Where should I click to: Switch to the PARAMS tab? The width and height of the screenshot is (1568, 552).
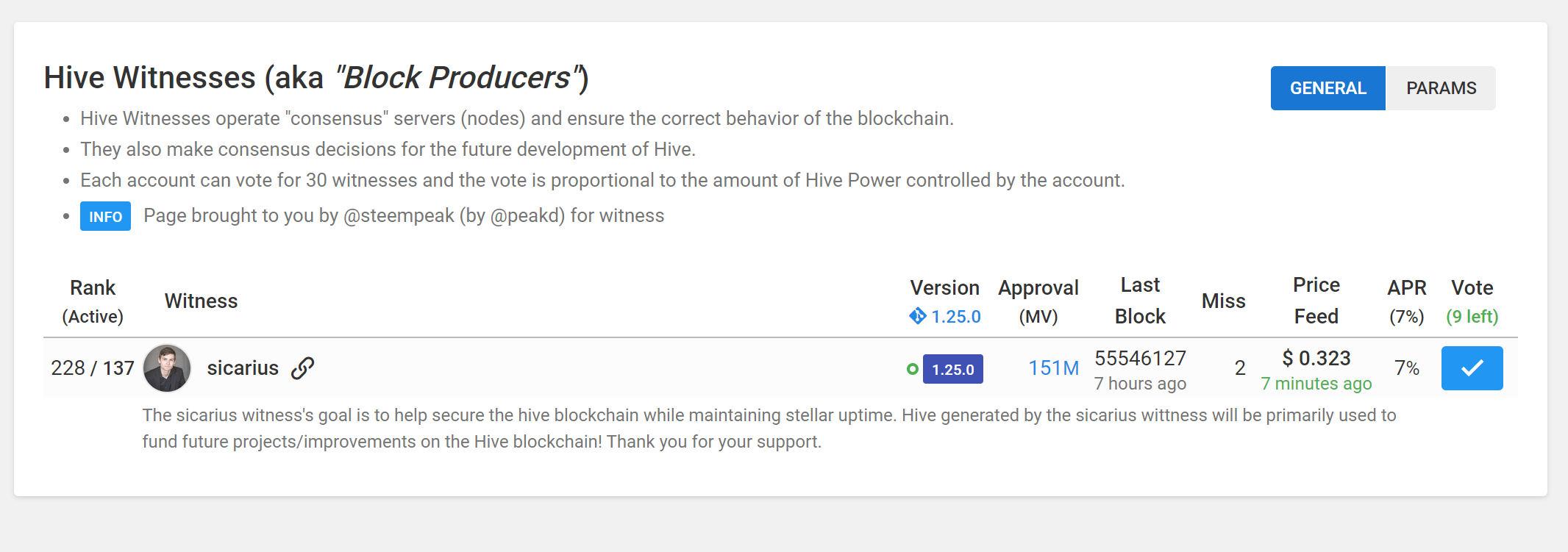[x=1441, y=88]
